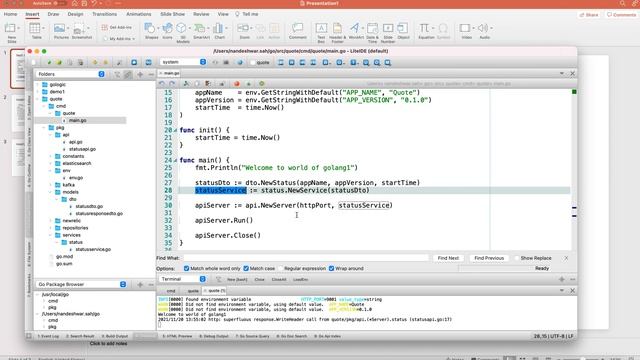The height and width of the screenshot is (360, 640).
Task: Expand the demo1 folder
Action: [39, 92]
